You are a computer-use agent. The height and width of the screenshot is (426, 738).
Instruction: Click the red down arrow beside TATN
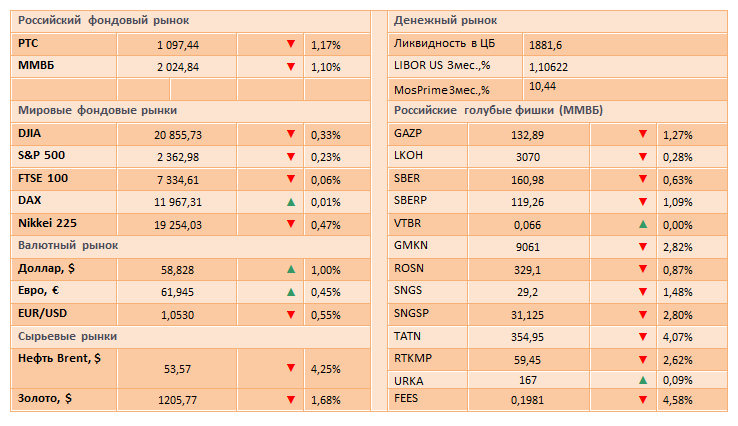click(x=643, y=337)
